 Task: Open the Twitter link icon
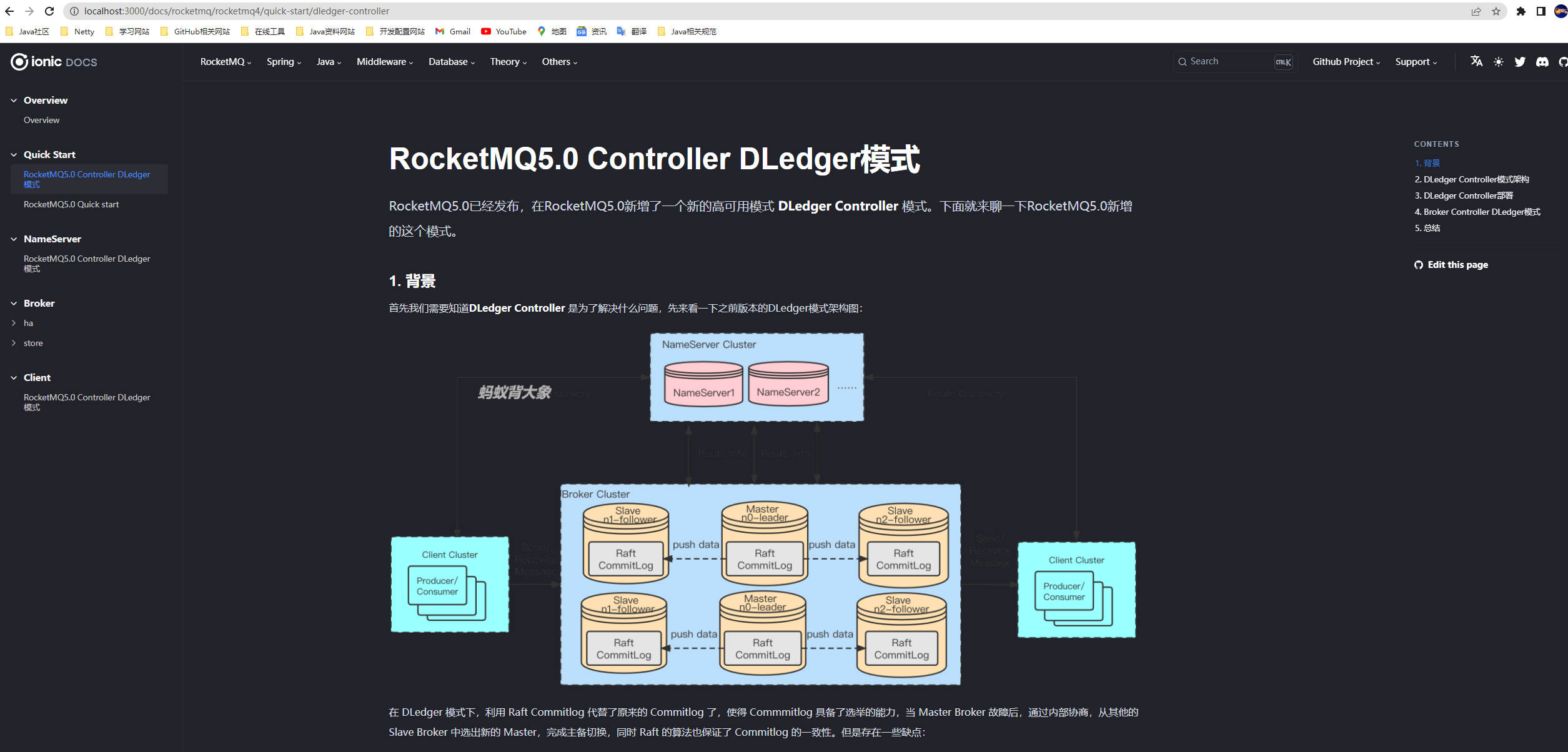point(1520,62)
